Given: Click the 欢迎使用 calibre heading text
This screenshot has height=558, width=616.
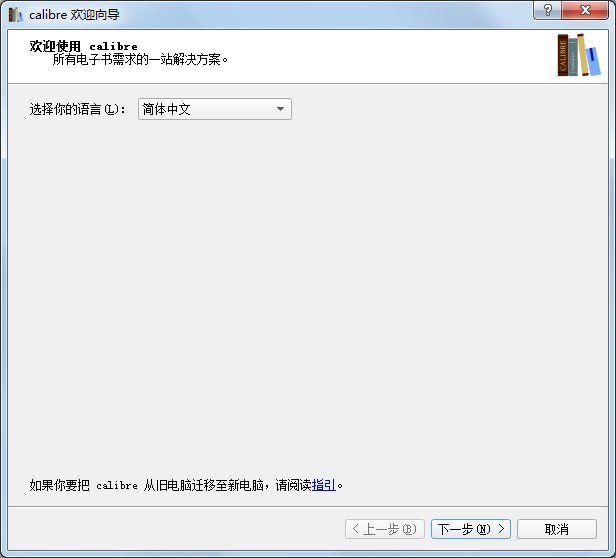Looking at the screenshot, I should click(83, 46).
